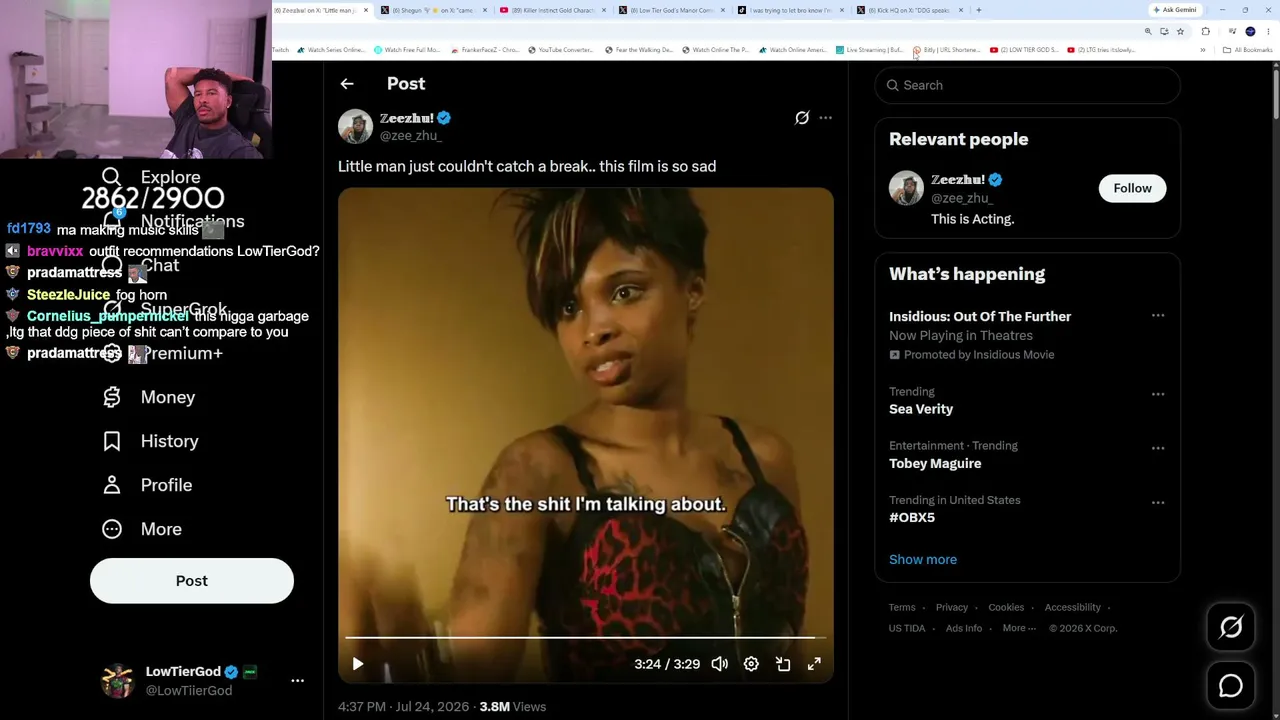The height and width of the screenshot is (720, 1280).
Task: Click the Money dollar icon
Action: tap(112, 397)
